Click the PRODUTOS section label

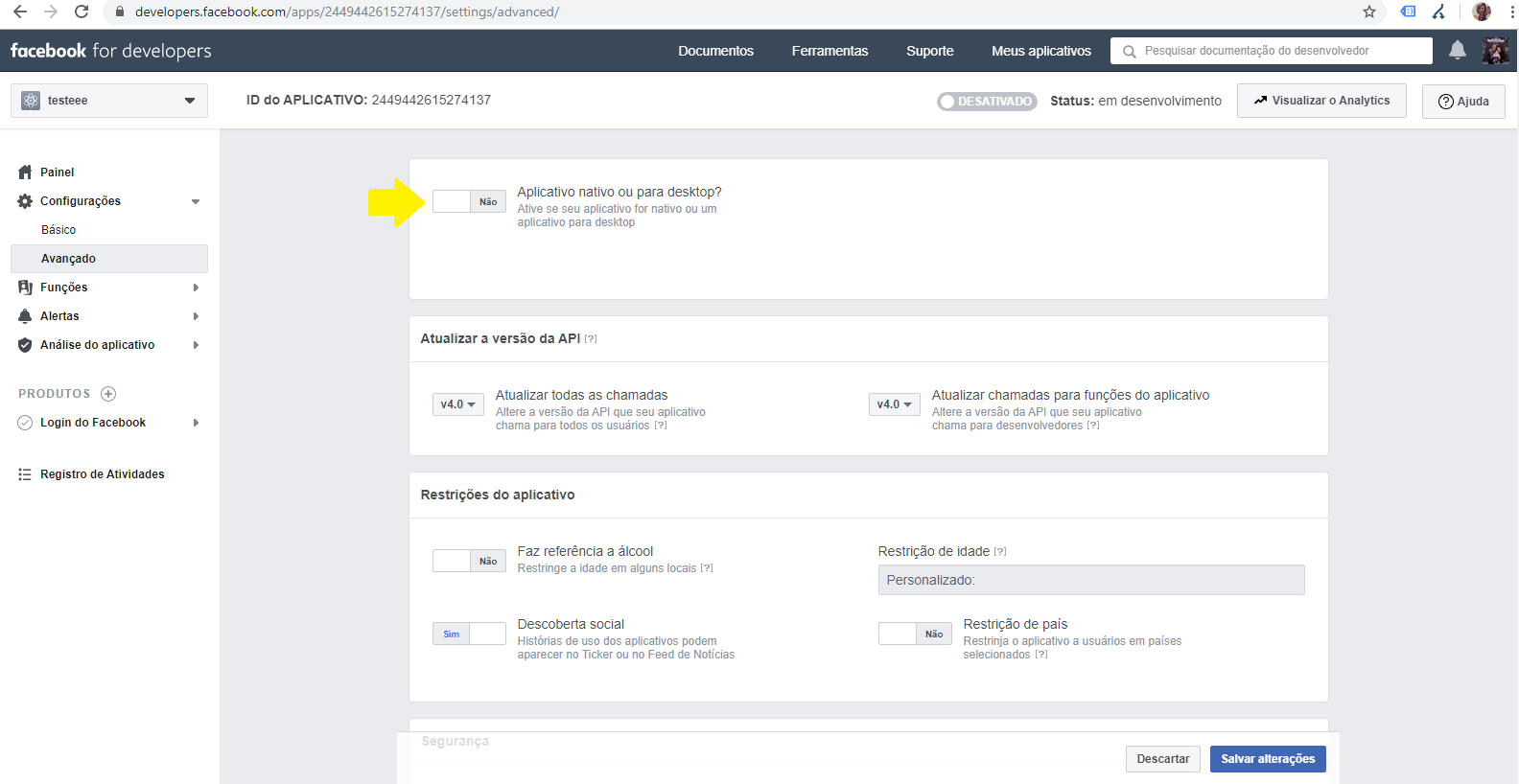click(x=55, y=394)
